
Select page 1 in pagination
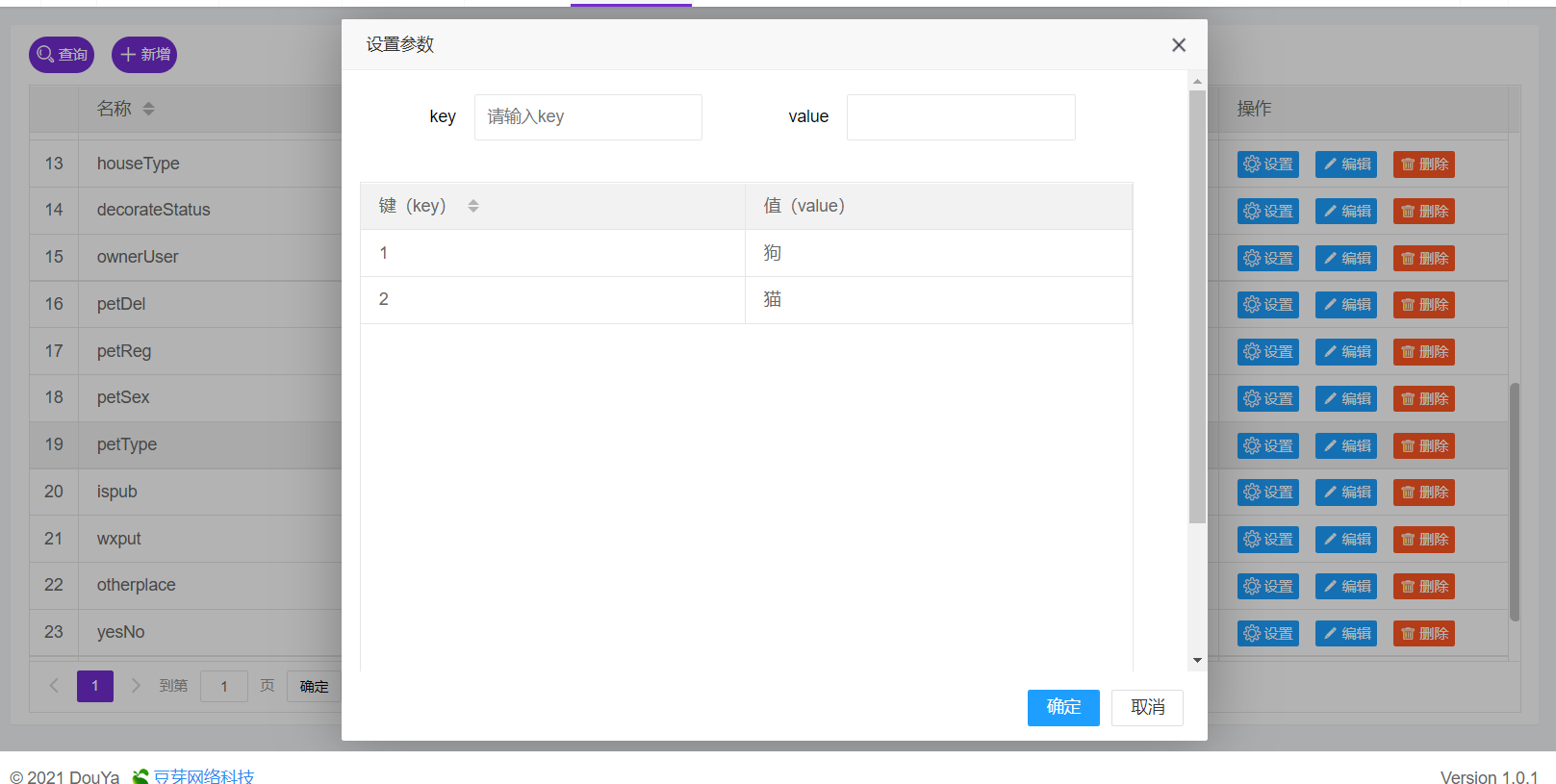tap(95, 686)
